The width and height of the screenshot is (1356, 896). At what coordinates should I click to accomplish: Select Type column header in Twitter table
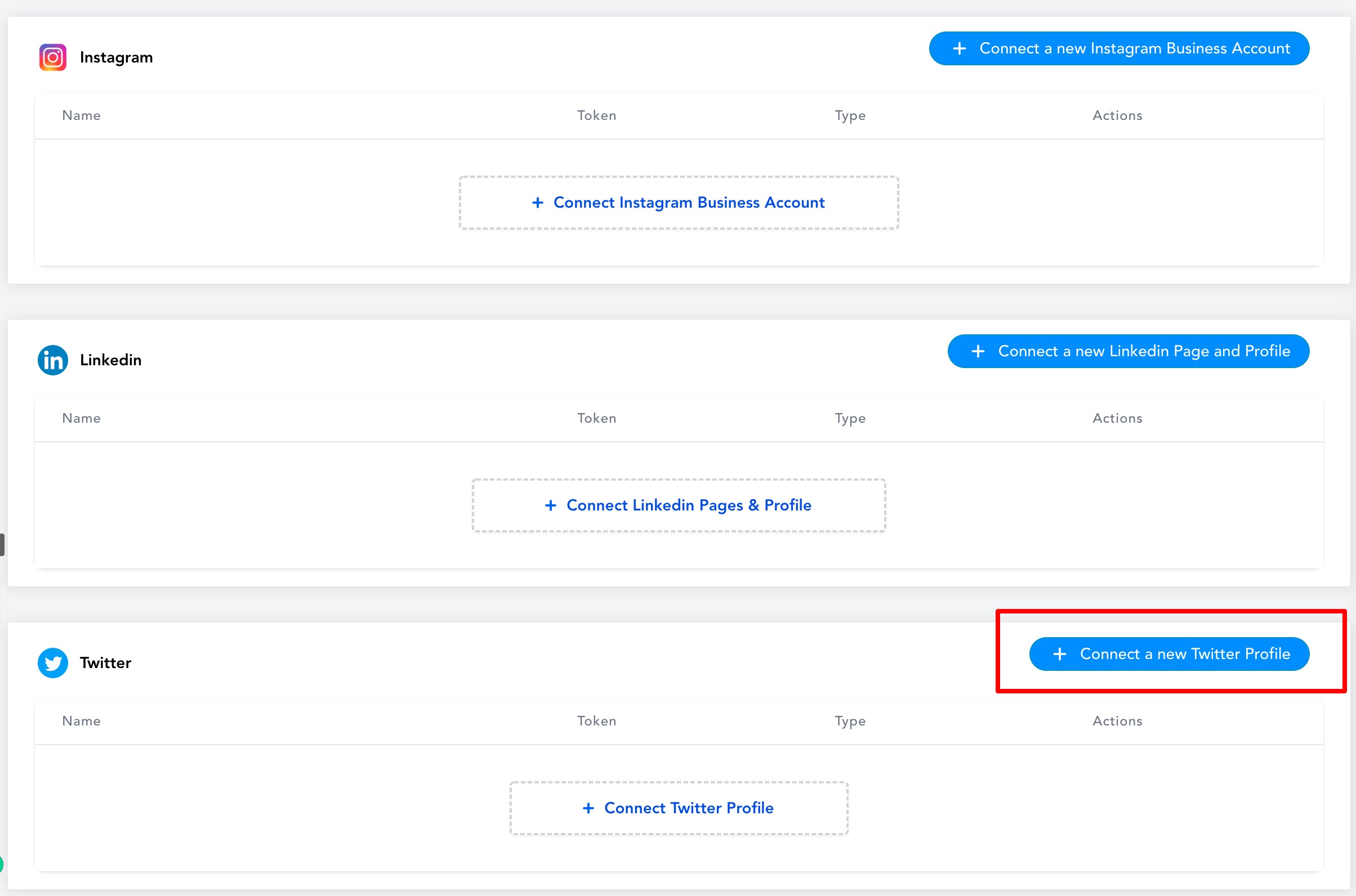click(850, 721)
